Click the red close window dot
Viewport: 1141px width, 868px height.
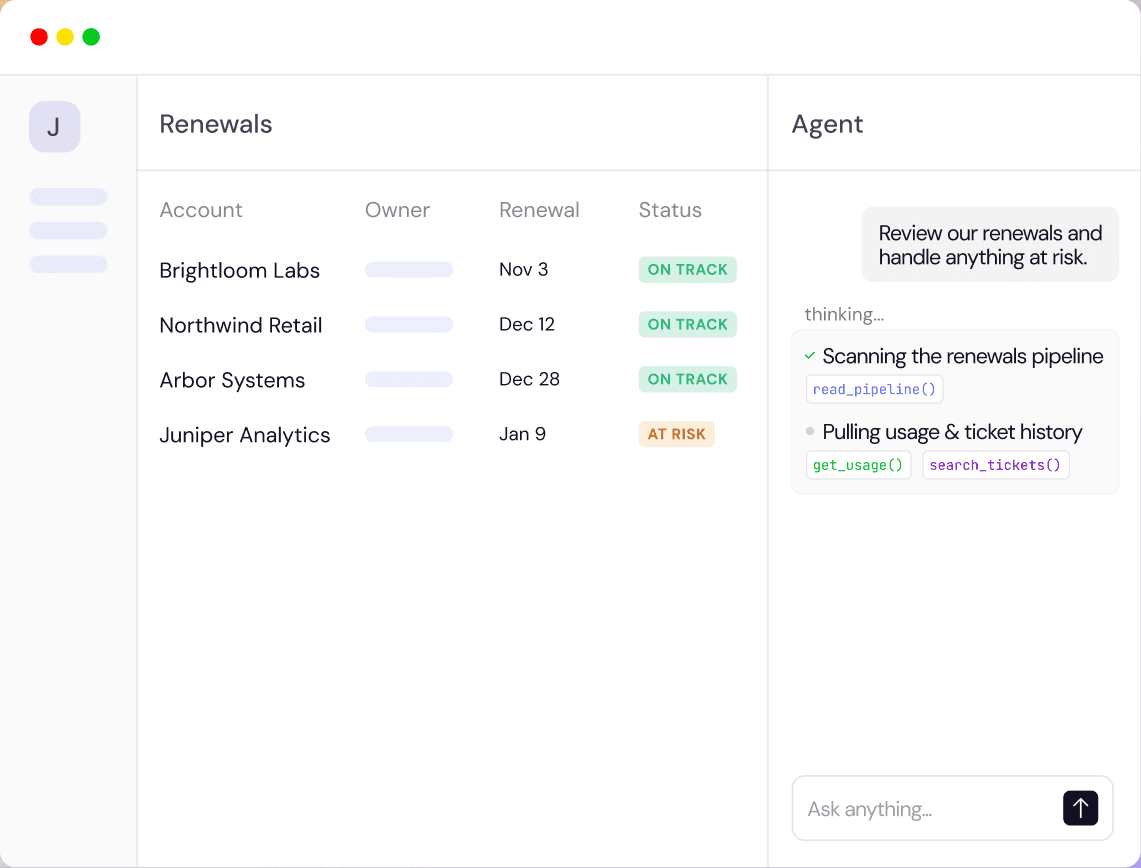click(39, 36)
